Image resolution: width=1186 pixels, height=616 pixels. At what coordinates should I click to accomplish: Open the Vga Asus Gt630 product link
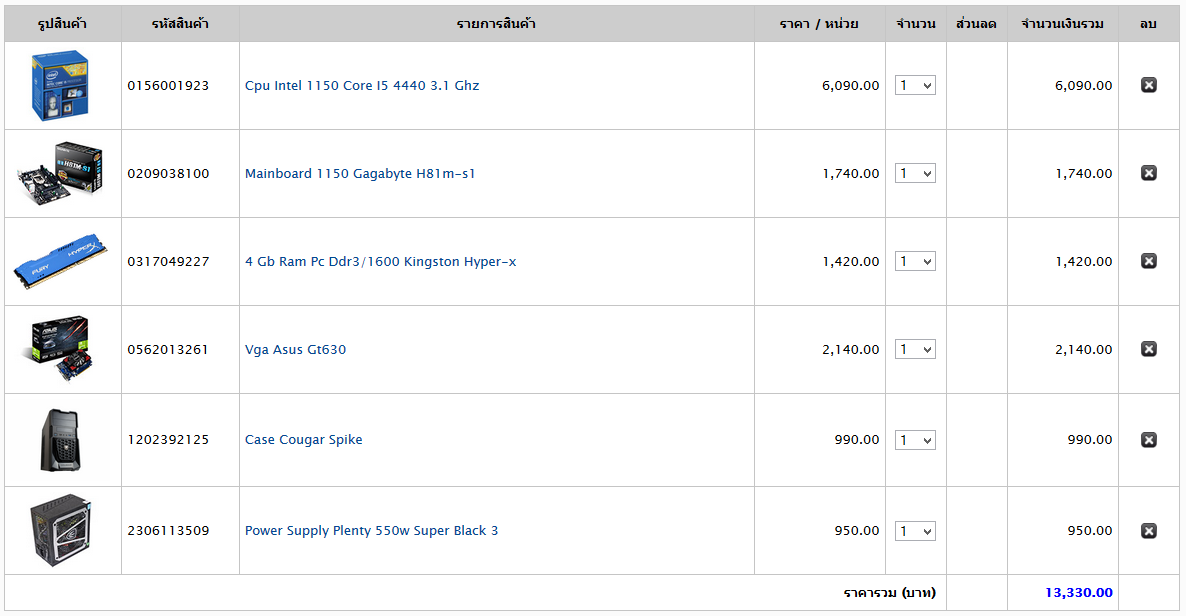pyautogui.click(x=296, y=350)
